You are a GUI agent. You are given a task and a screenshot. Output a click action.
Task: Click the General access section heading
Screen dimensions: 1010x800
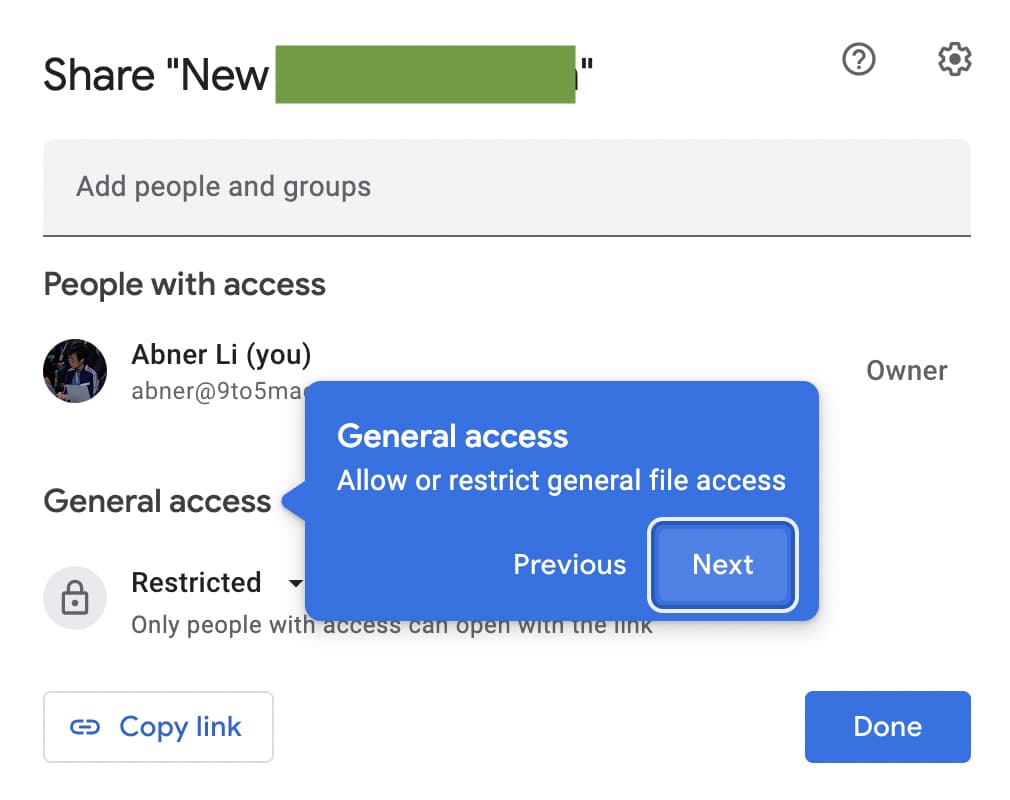coord(157,501)
